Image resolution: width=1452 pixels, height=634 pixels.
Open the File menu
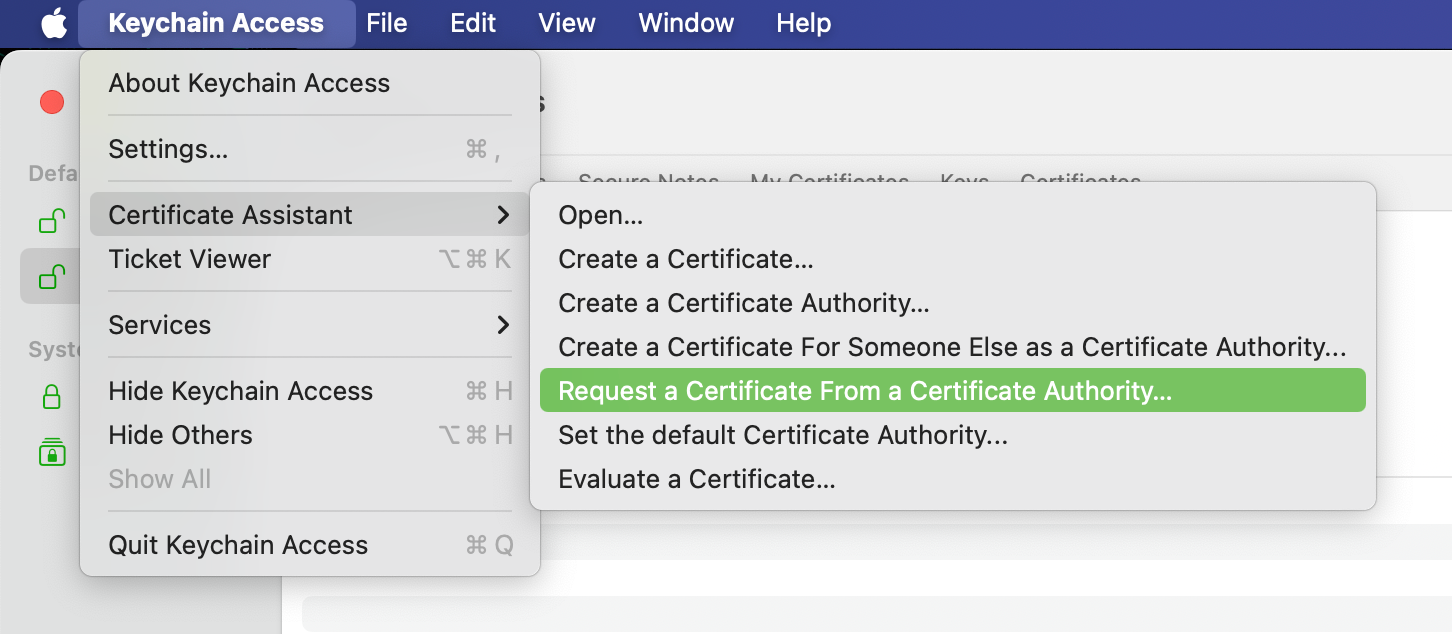pos(387,23)
